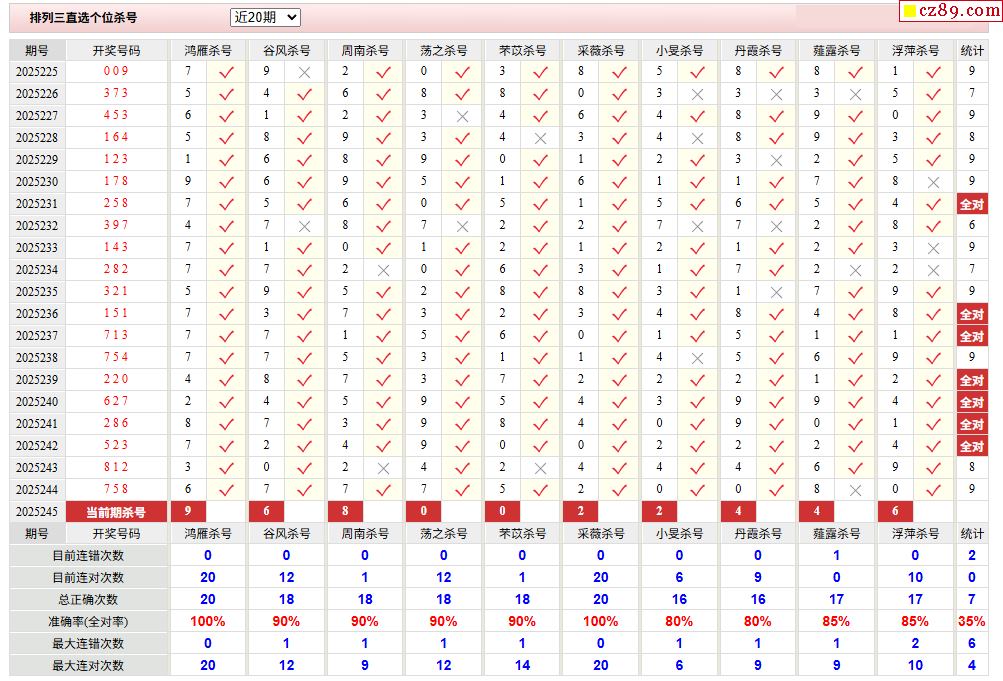The image size is (1003, 681).
Task: Click the X mark for 荡之 in row 2025227
Action: [462, 116]
